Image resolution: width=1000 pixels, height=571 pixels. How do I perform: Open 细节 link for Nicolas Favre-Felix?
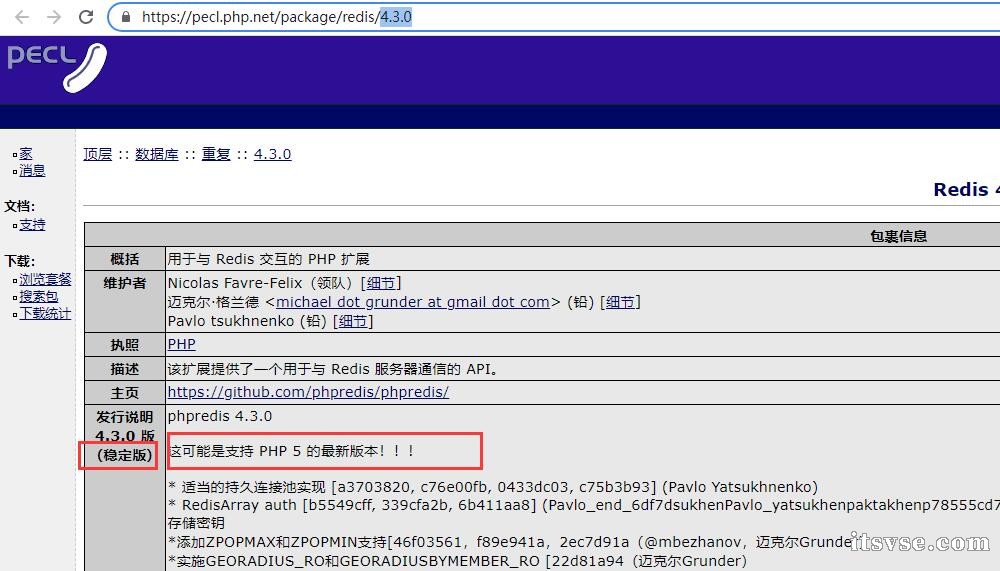pyautogui.click(x=381, y=283)
